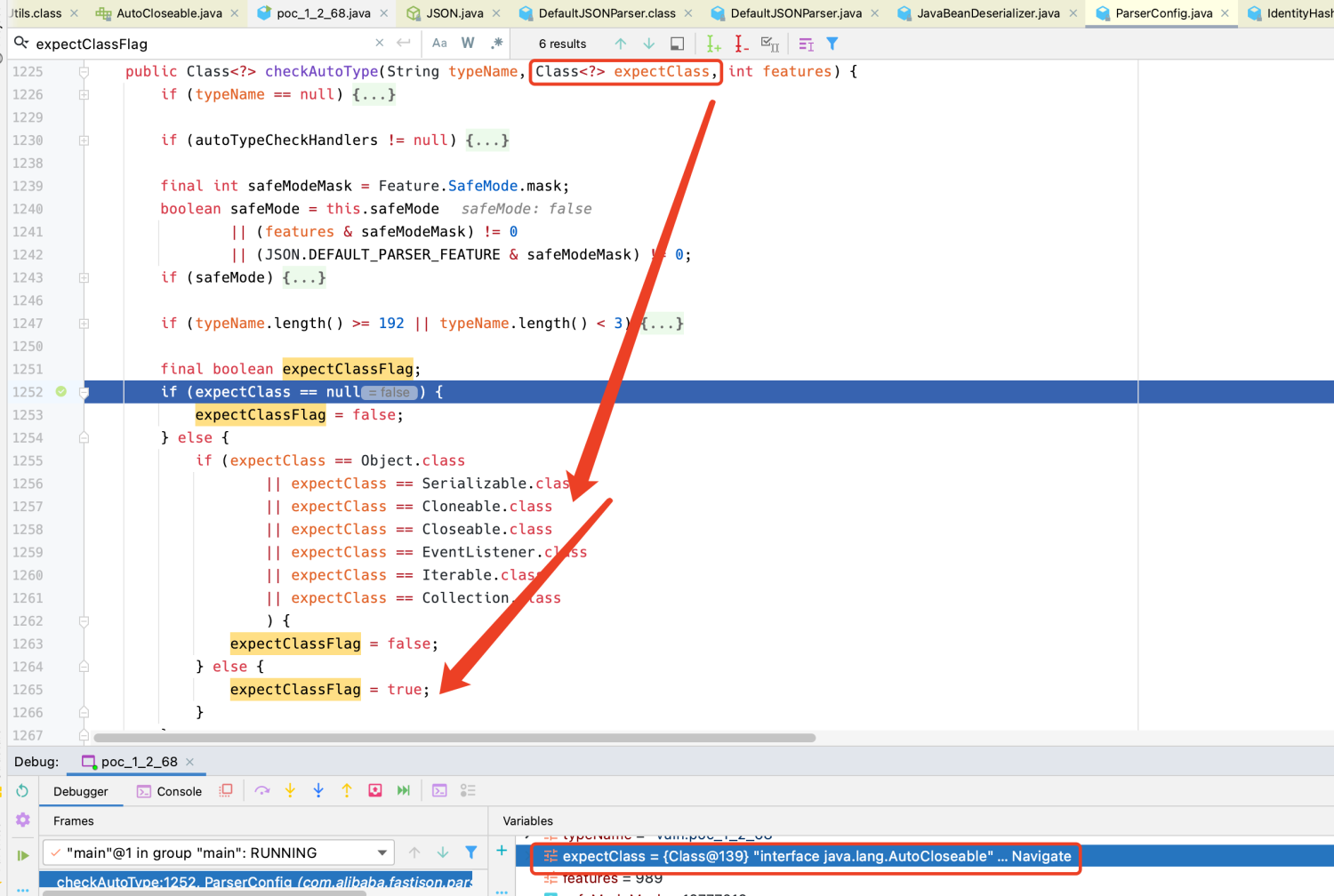Switch to JavaBeanDeserializer.java tab
The width and height of the screenshot is (1334, 896).
(x=988, y=13)
